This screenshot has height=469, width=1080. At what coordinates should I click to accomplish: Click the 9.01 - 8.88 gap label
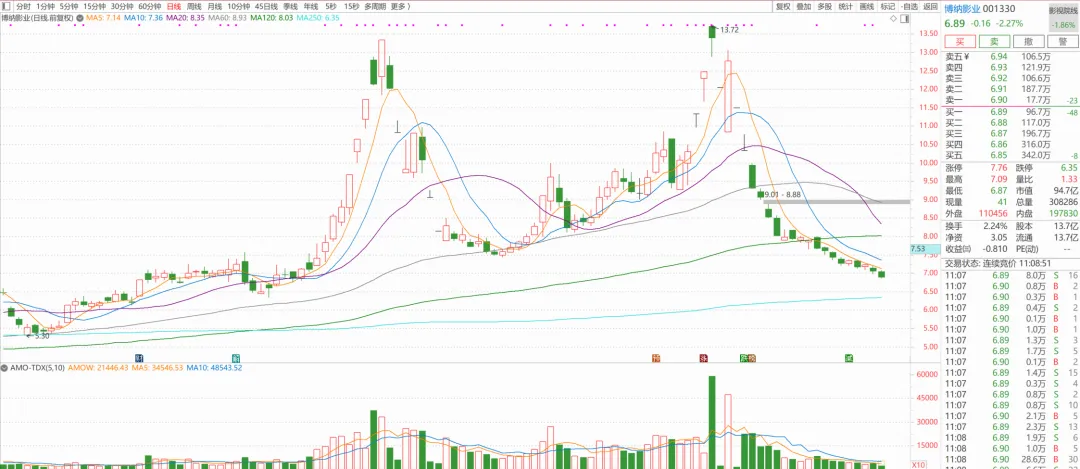coord(782,195)
